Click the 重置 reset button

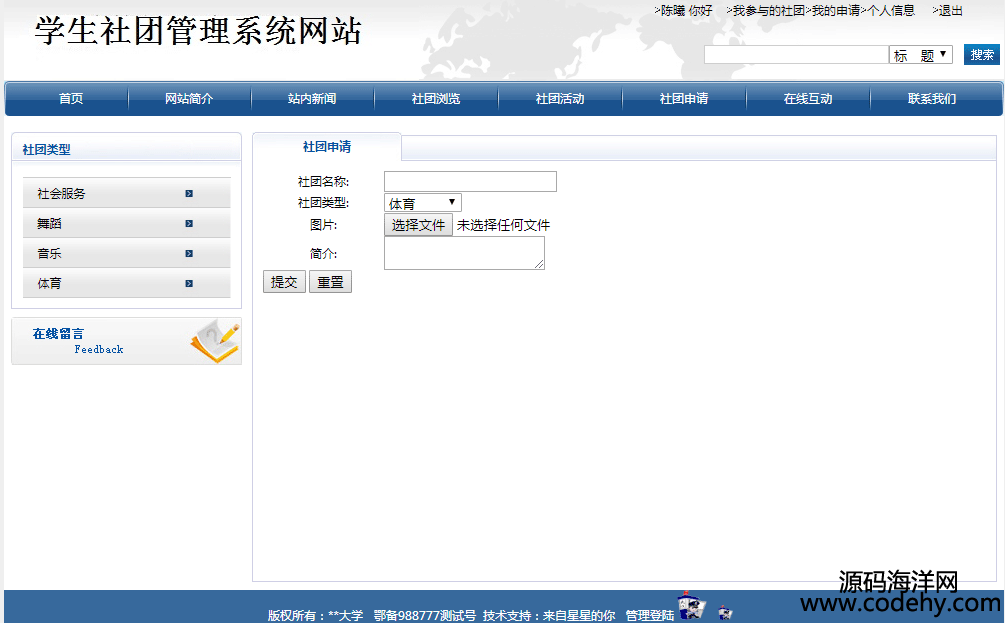point(330,282)
